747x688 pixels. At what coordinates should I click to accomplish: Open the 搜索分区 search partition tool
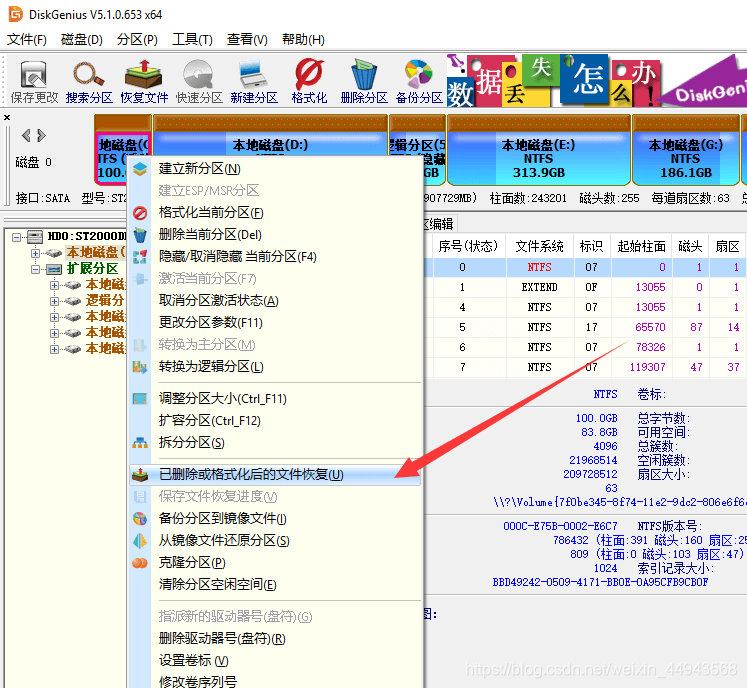[x=89, y=82]
